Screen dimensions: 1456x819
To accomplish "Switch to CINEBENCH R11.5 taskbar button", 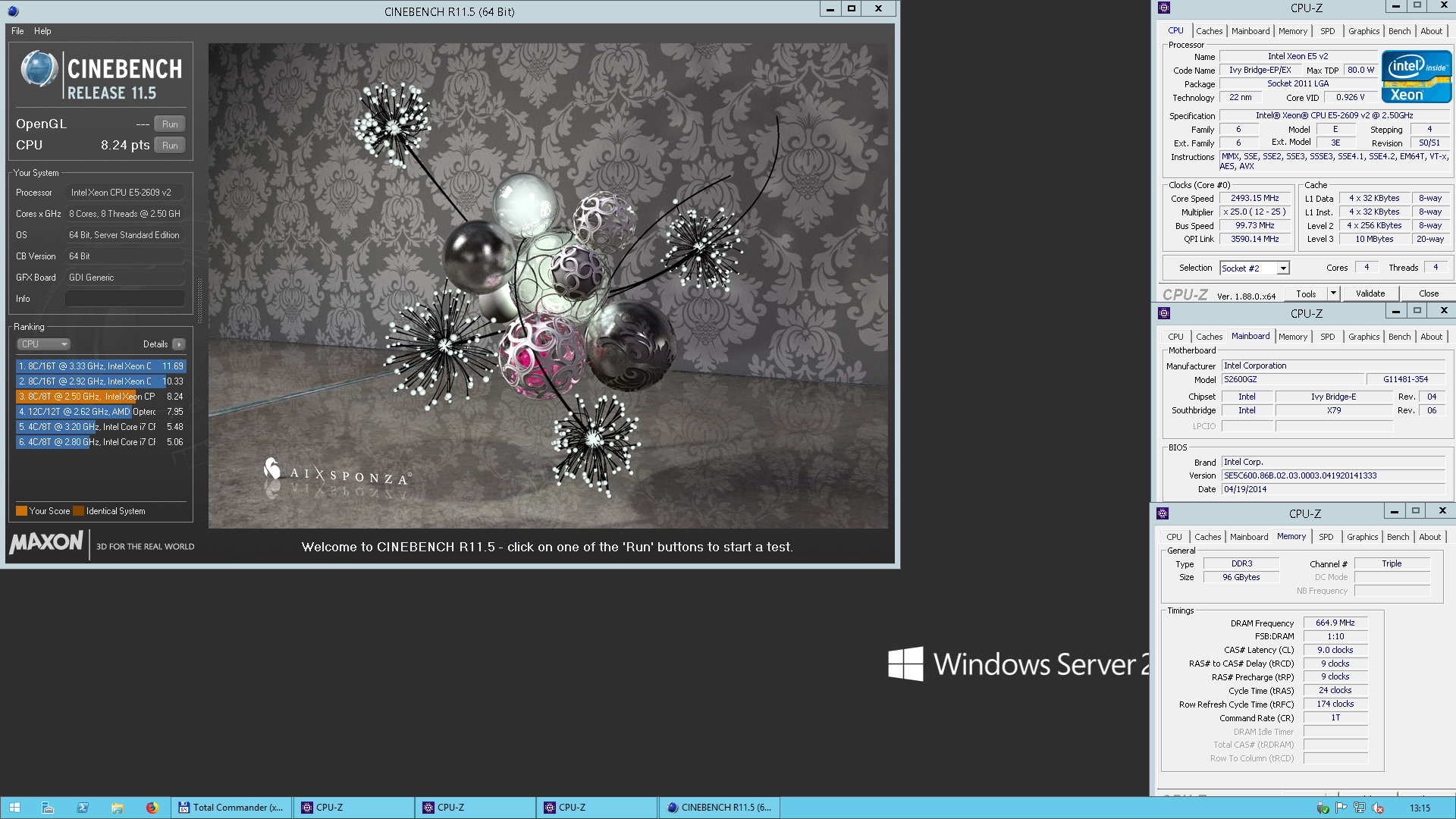I will [x=719, y=808].
